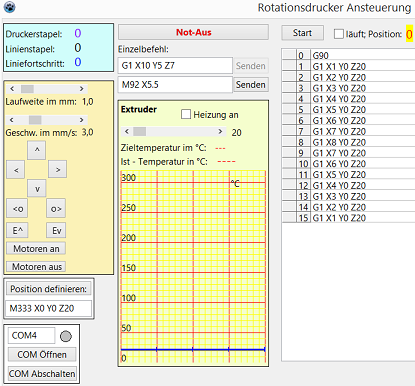Click the extruder temperature slider thumb

pos(139,131)
